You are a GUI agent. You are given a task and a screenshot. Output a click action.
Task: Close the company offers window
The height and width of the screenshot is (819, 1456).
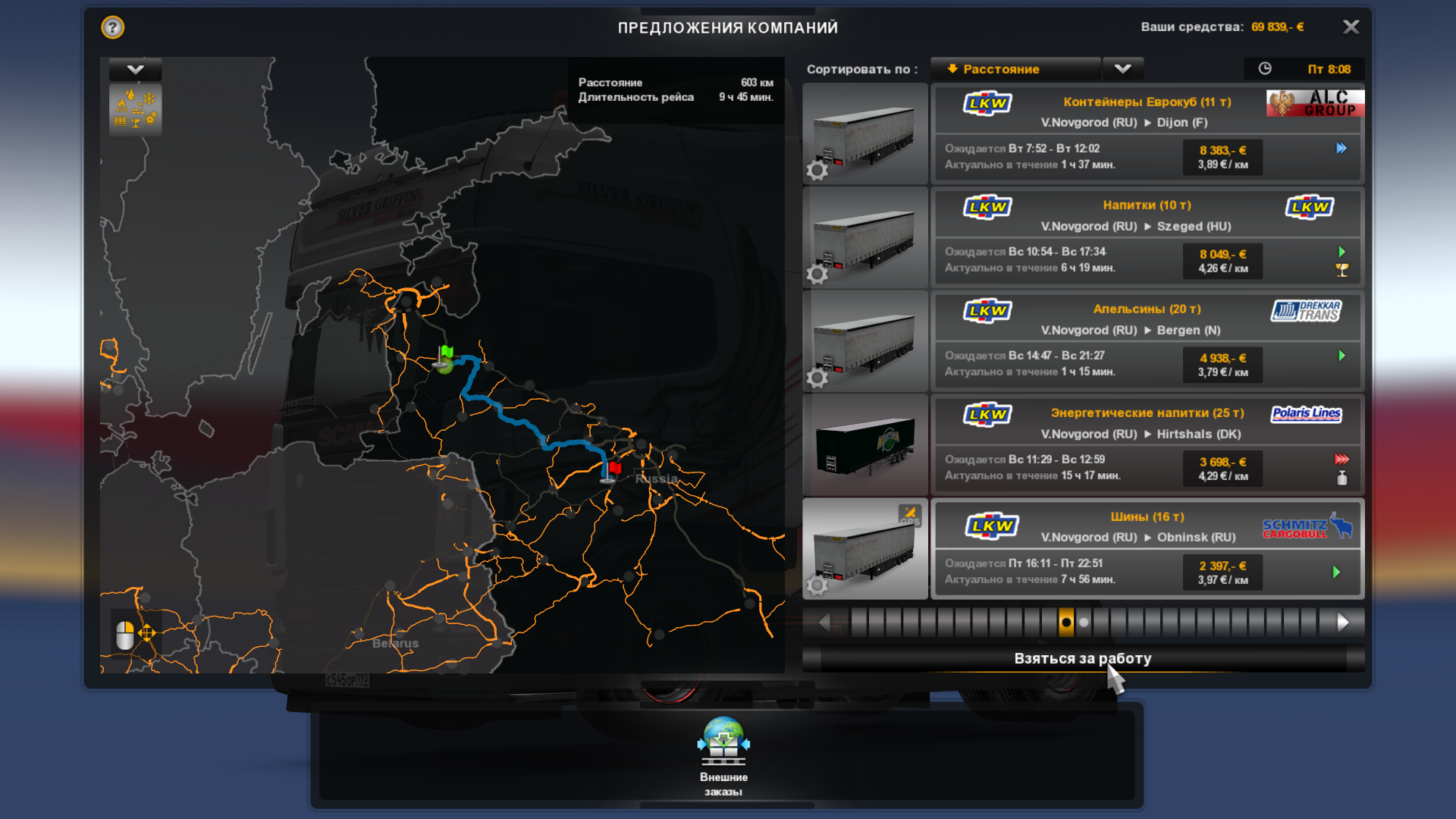coord(1351,27)
